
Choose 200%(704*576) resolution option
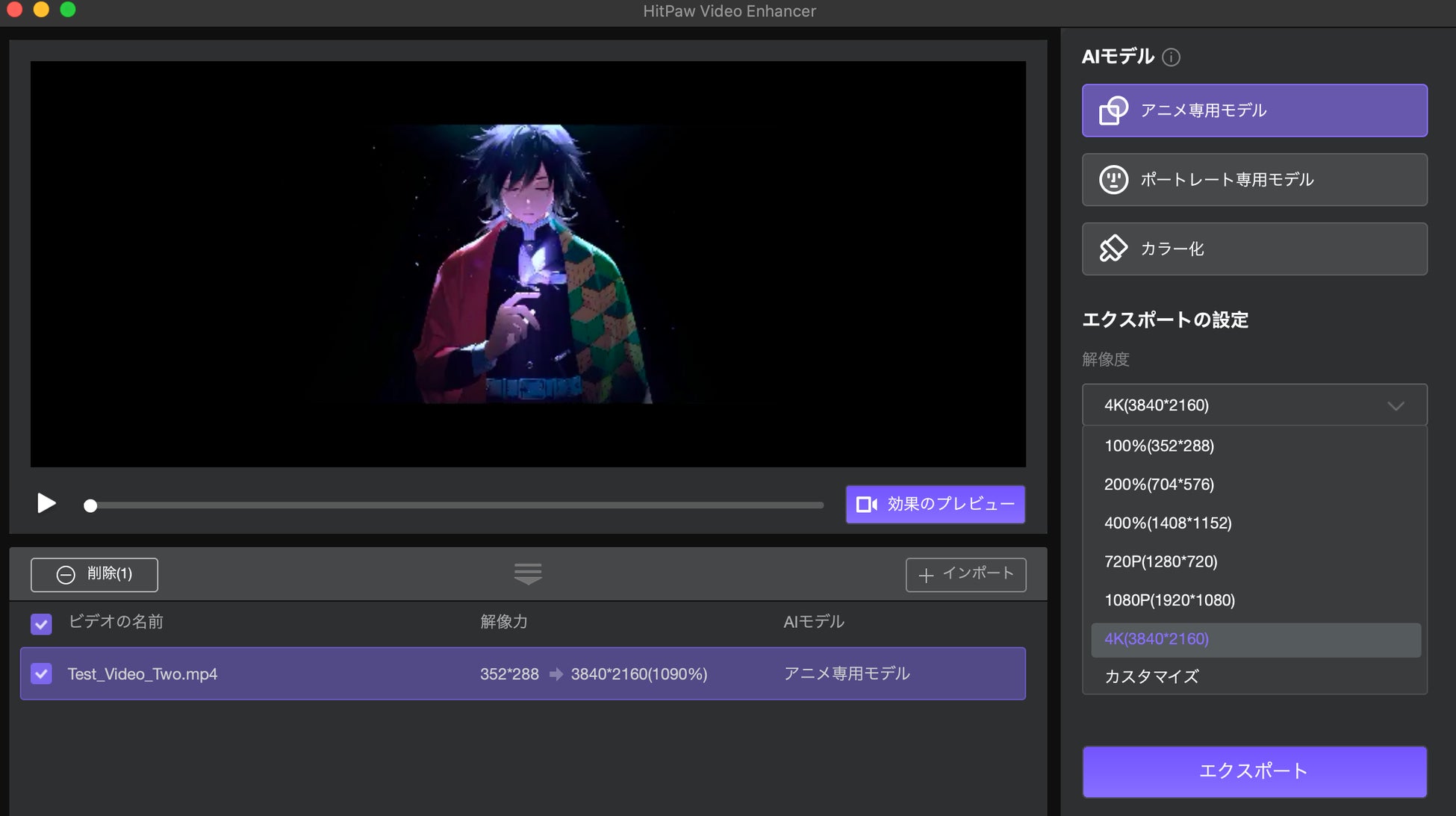1159,485
